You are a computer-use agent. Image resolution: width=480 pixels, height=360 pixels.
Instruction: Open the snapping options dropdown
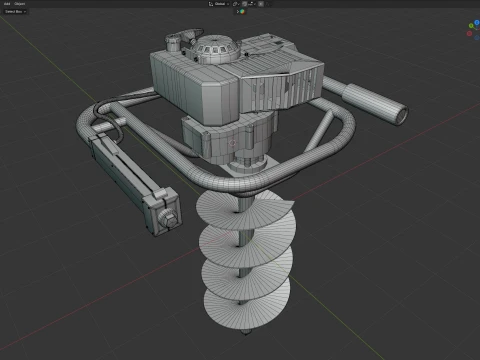tap(252, 4)
